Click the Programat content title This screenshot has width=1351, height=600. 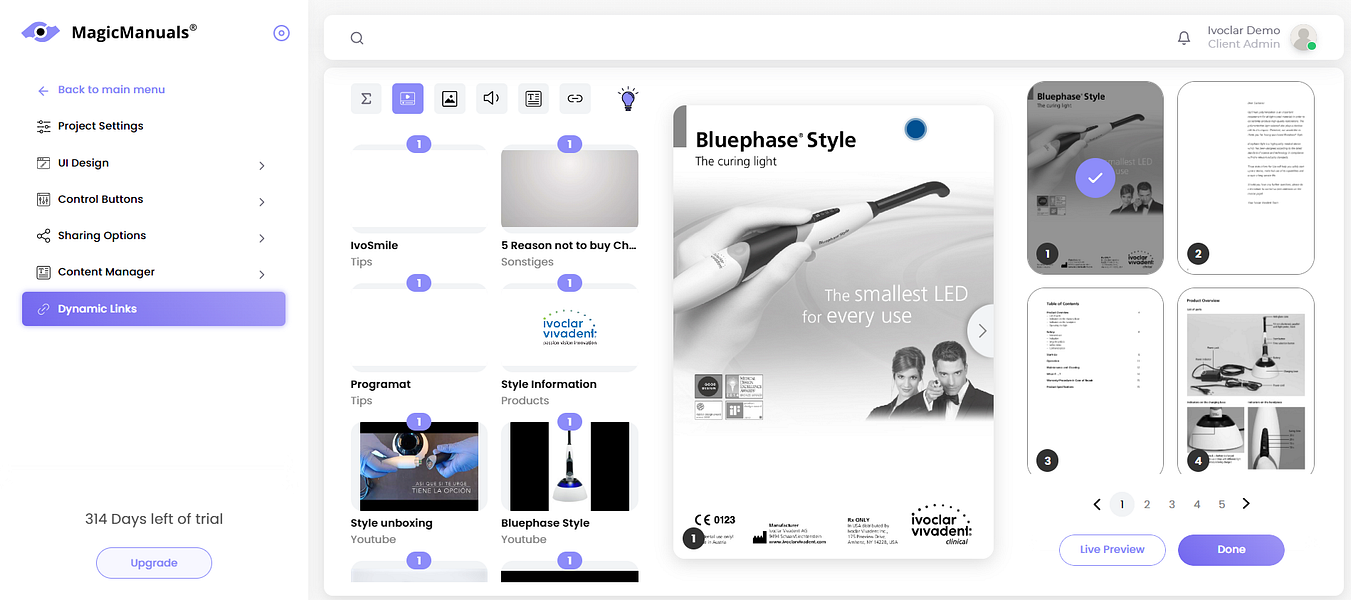click(381, 384)
